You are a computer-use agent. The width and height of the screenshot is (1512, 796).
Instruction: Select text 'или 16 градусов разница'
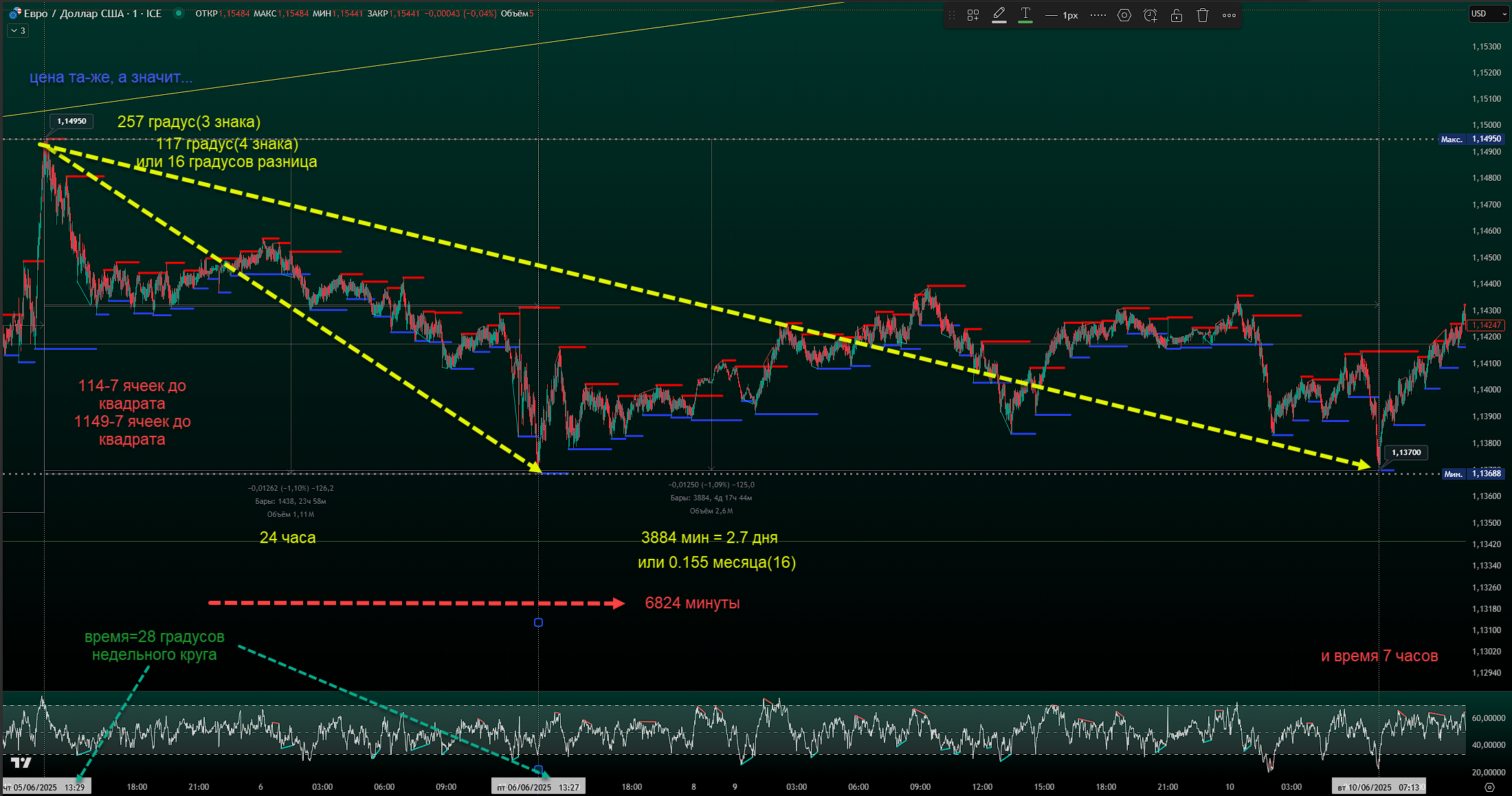coord(226,162)
